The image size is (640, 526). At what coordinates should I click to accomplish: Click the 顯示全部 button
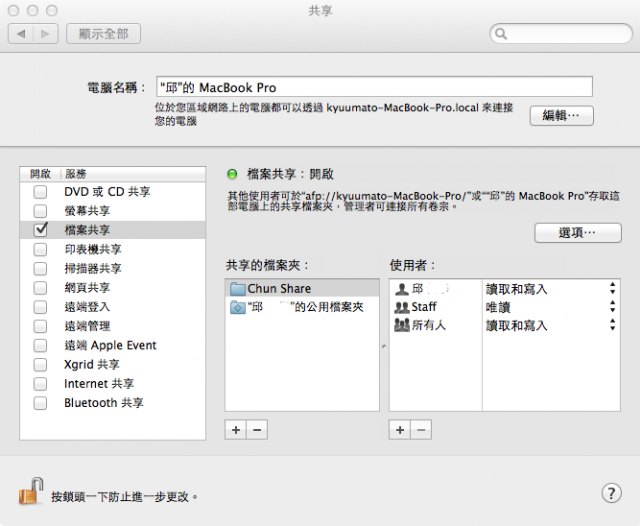click(104, 33)
